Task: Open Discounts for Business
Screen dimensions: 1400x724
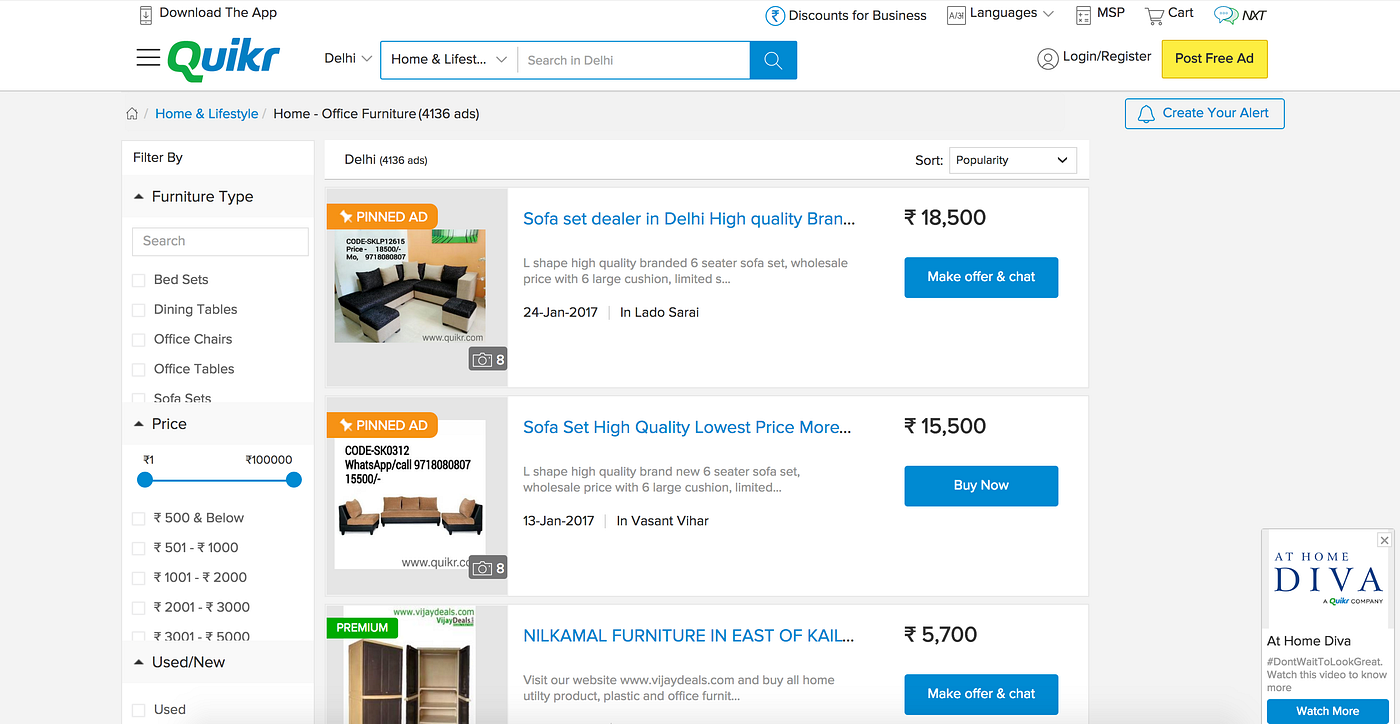Action: pos(857,15)
